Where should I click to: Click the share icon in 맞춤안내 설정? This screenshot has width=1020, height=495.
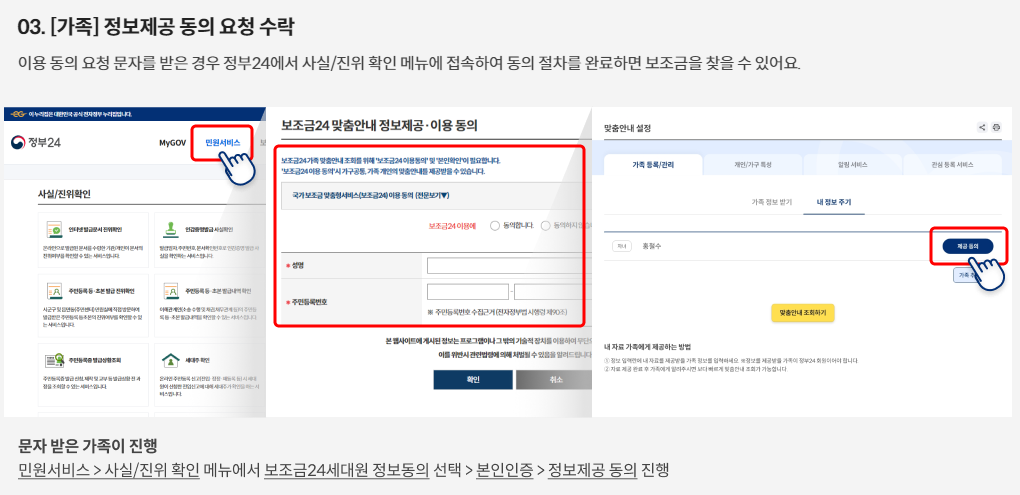point(982,127)
